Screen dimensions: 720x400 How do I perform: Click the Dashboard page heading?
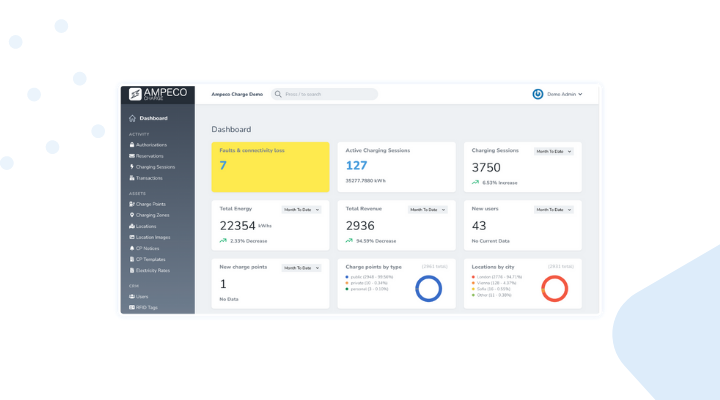[231, 130]
